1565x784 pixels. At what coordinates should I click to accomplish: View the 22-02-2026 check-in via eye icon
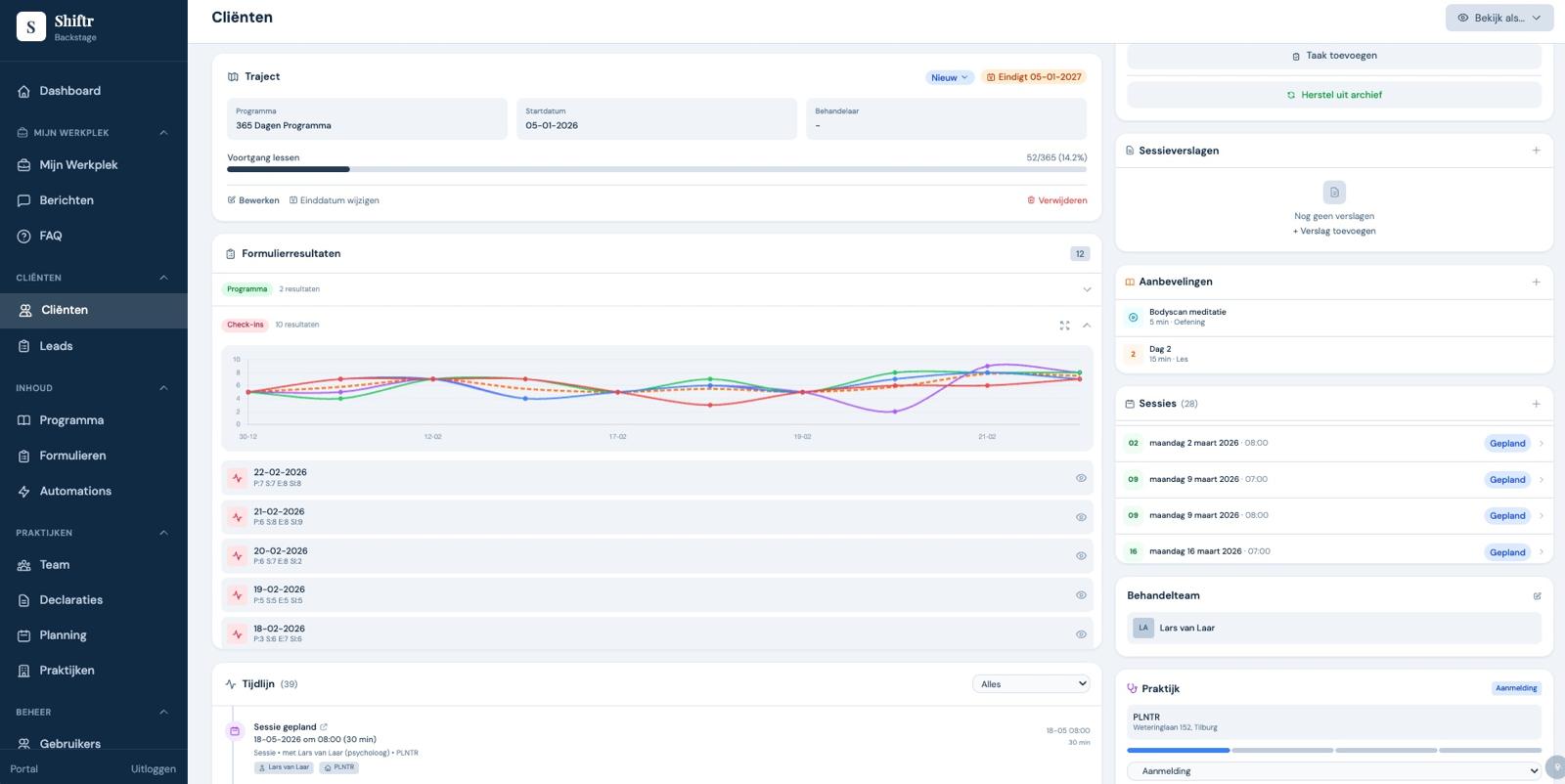(1081, 478)
